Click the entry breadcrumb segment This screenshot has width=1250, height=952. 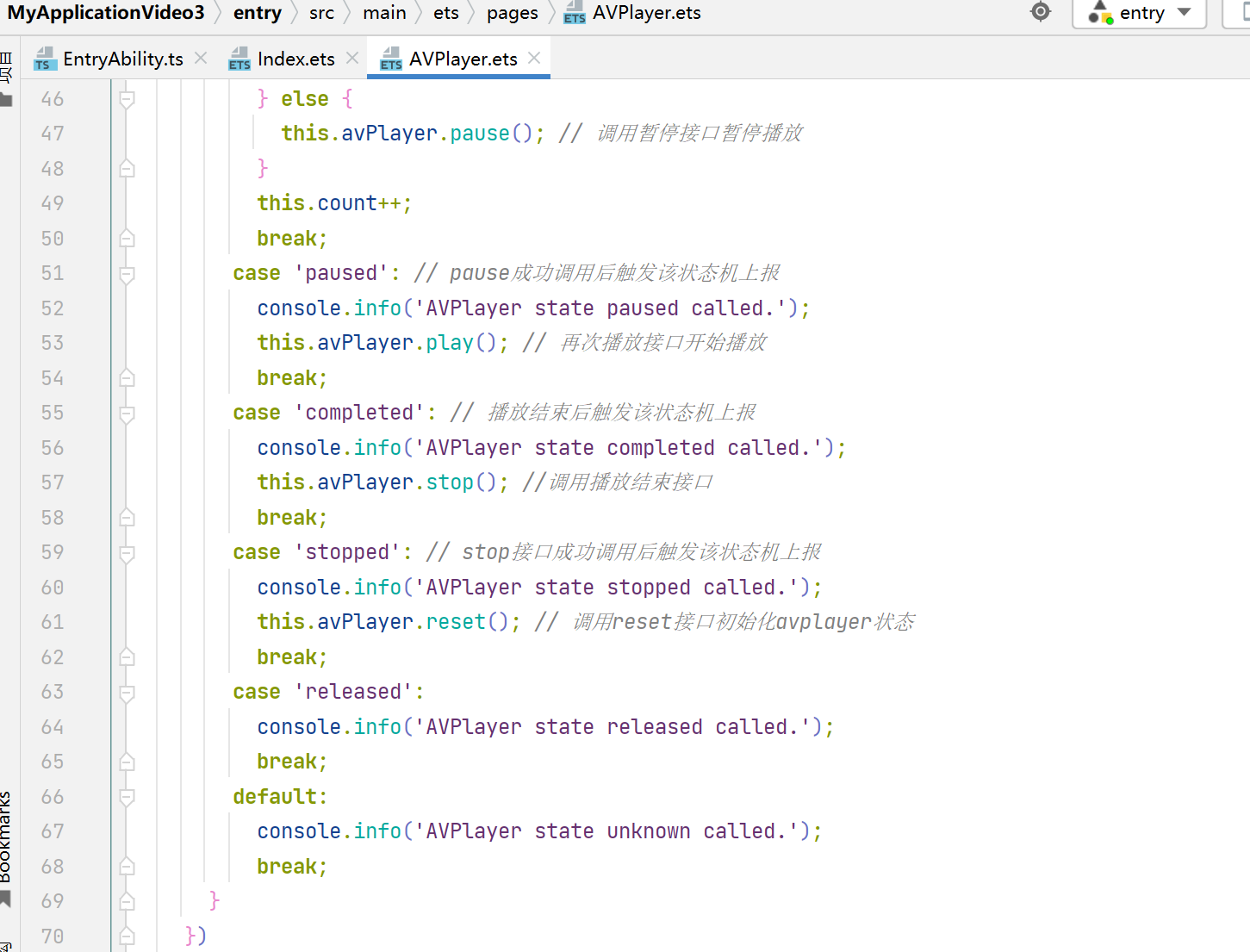coord(258,13)
